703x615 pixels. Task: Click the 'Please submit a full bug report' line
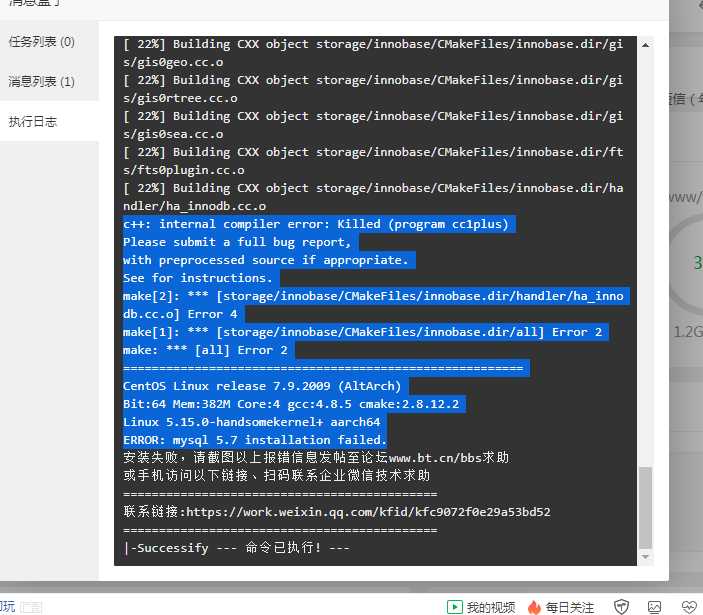(x=237, y=242)
